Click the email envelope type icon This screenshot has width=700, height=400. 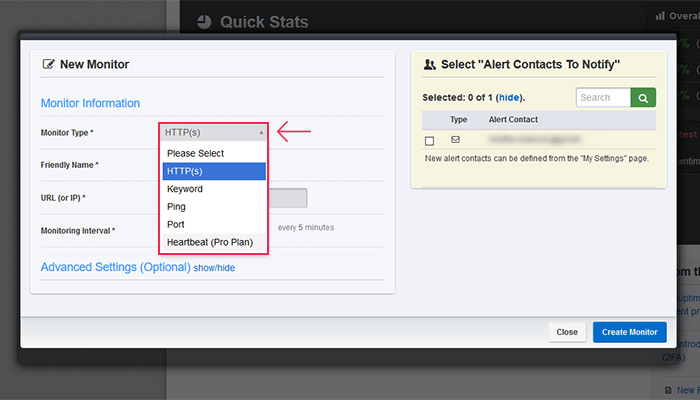coord(455,140)
